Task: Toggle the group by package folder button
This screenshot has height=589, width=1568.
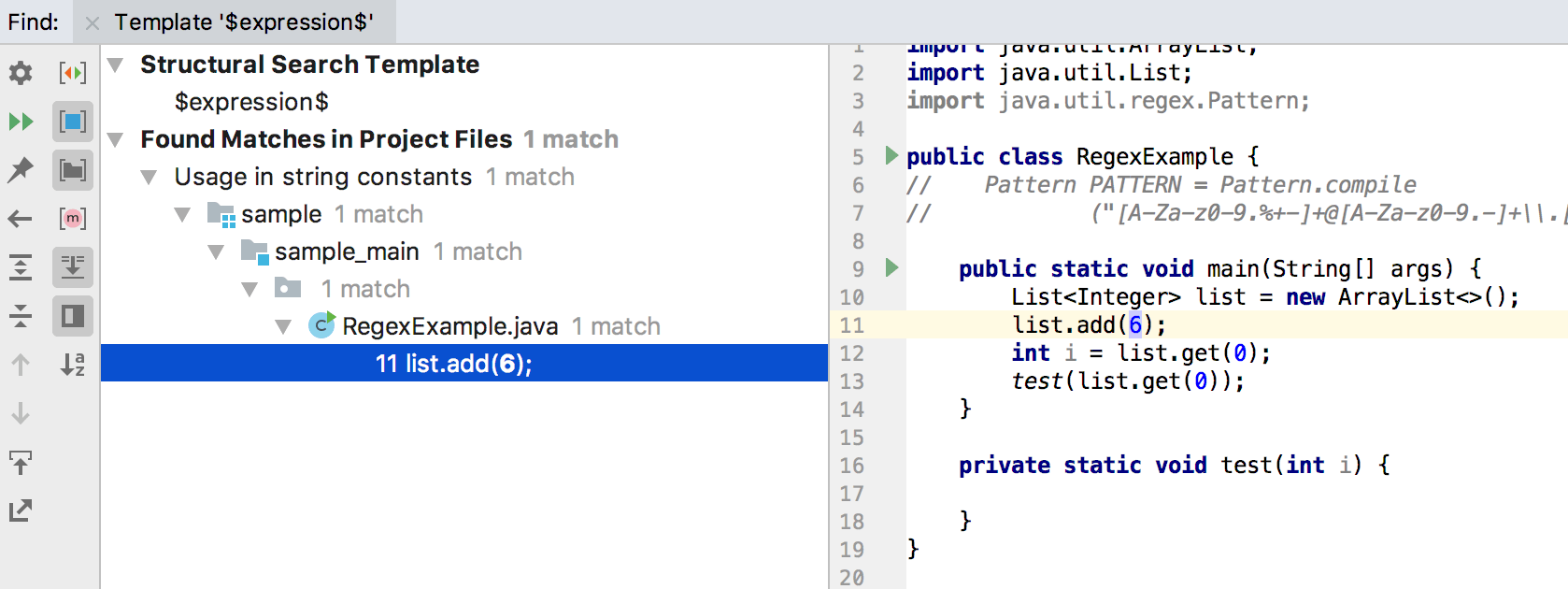Action: click(73, 170)
